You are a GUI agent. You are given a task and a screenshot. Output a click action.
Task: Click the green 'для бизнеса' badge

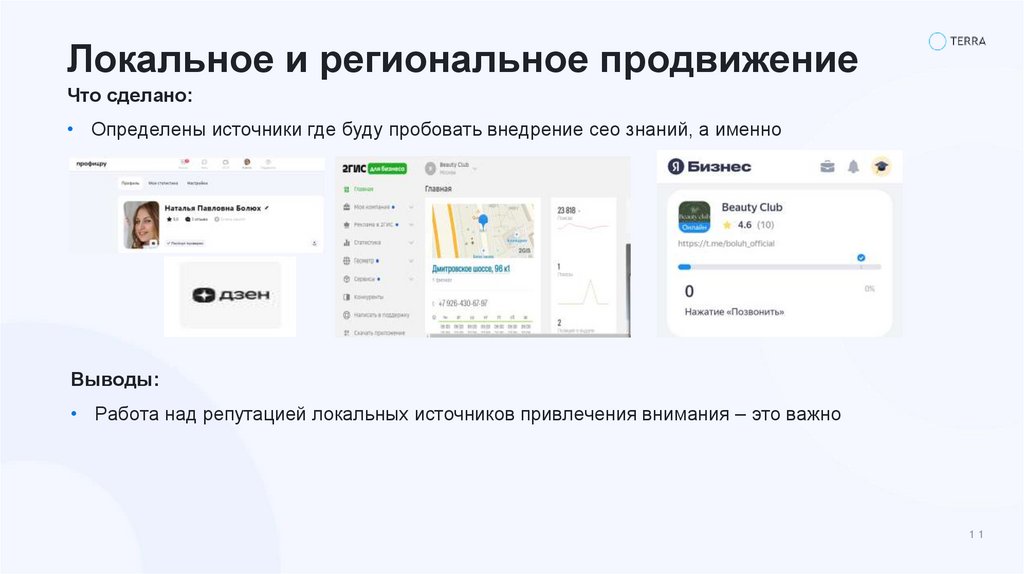point(387,168)
